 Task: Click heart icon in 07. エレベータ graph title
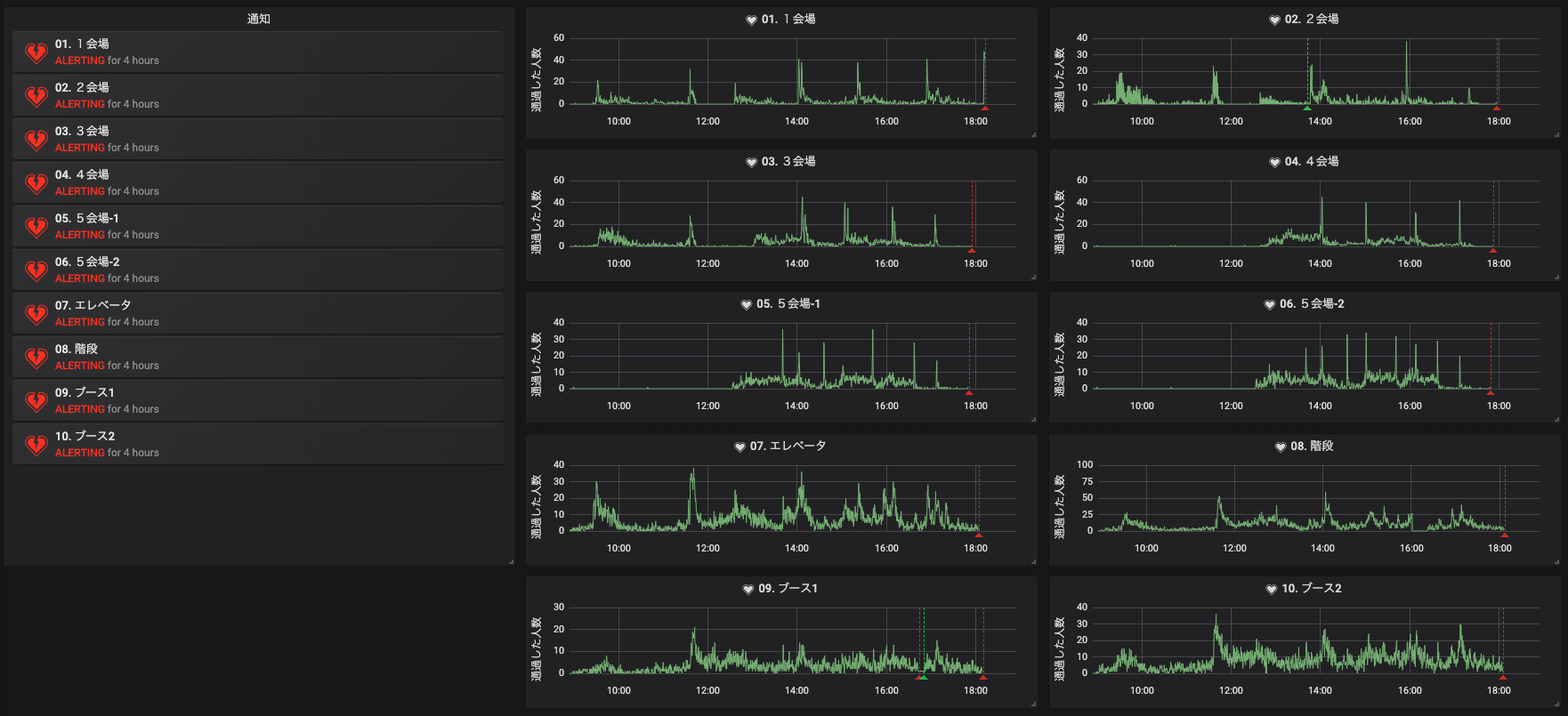coord(740,446)
